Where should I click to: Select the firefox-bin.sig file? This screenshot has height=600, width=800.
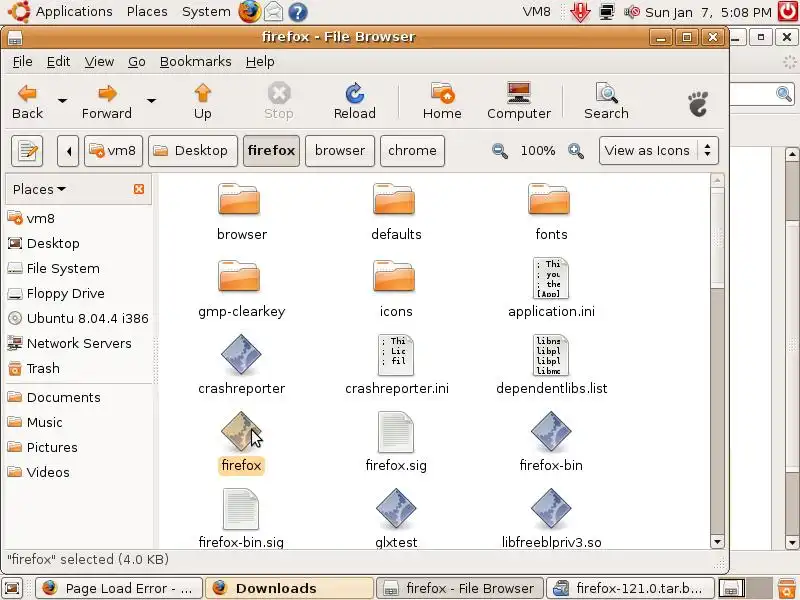click(241, 509)
